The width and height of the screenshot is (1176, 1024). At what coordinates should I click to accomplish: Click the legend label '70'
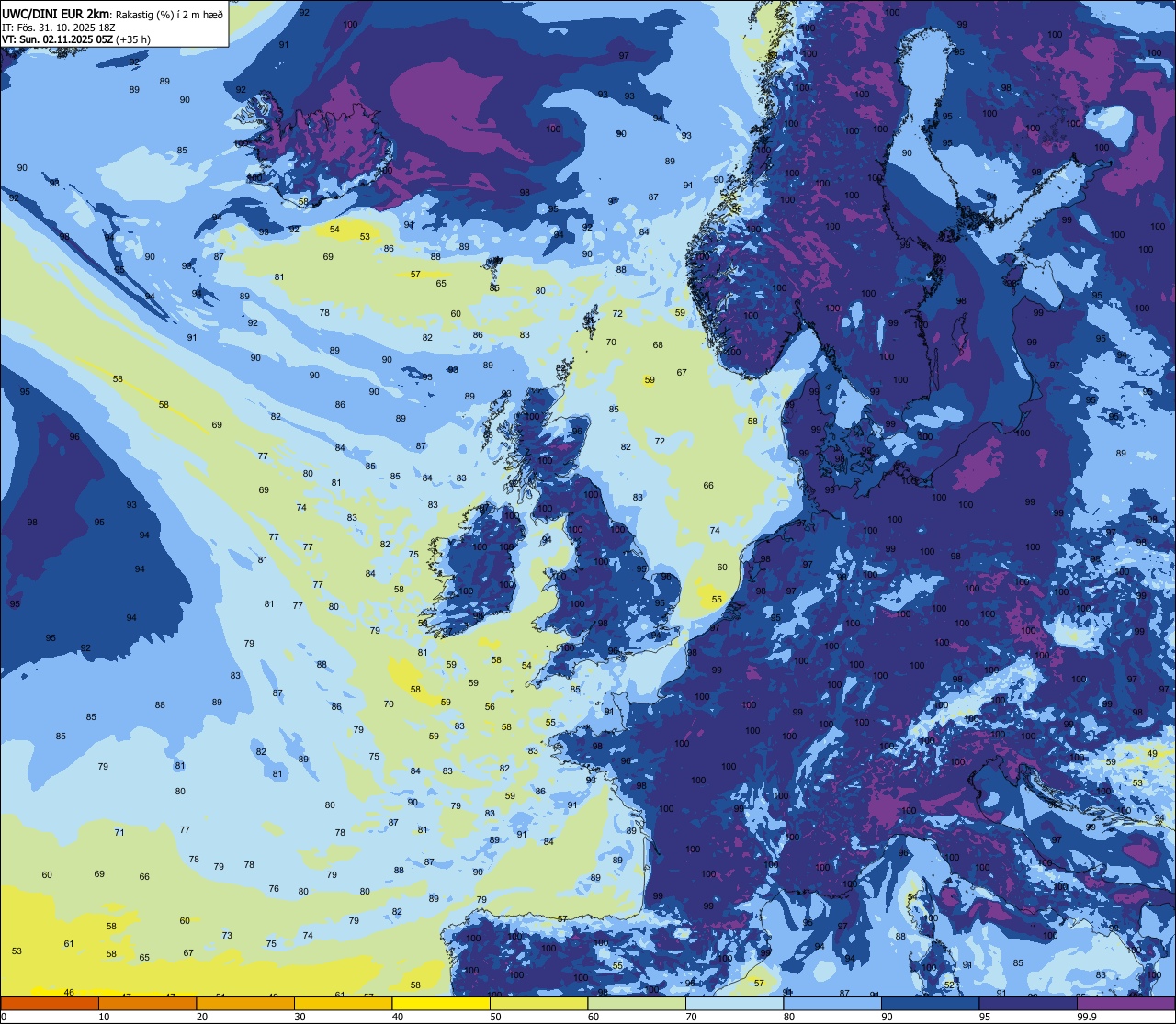coord(691,1017)
